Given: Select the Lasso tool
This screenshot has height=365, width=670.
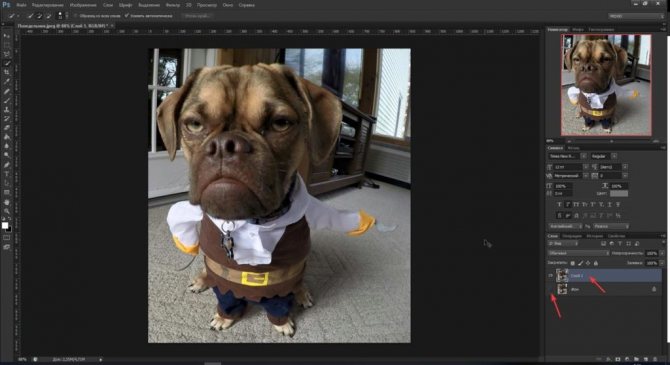Looking at the screenshot, I should [x=7, y=54].
